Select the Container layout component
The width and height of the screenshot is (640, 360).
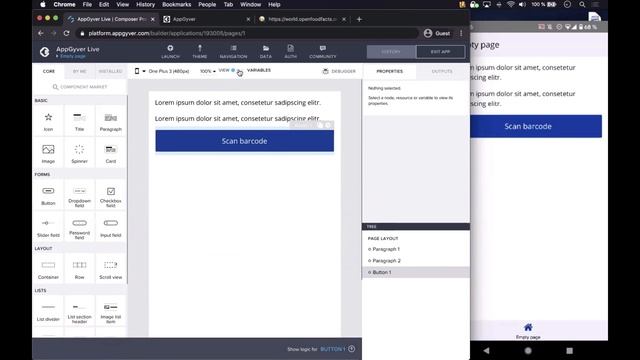(x=48, y=269)
